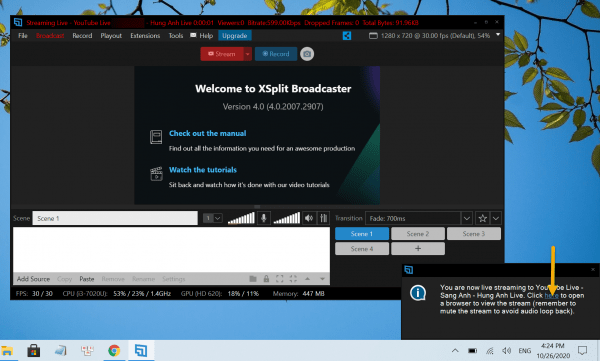Screen dimensions: 600x361
Task: Click 'here' link in notification
Action: [x=551, y=296]
